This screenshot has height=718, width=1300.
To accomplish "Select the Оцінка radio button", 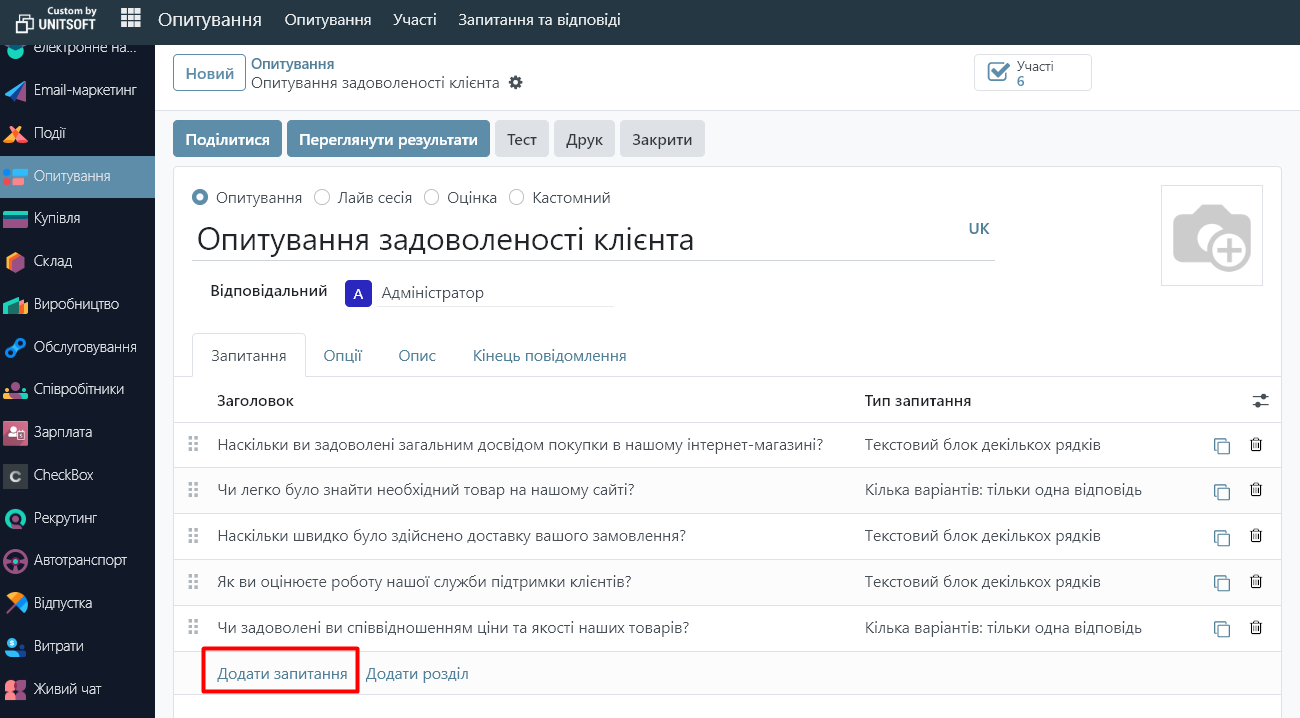I will tap(432, 198).
